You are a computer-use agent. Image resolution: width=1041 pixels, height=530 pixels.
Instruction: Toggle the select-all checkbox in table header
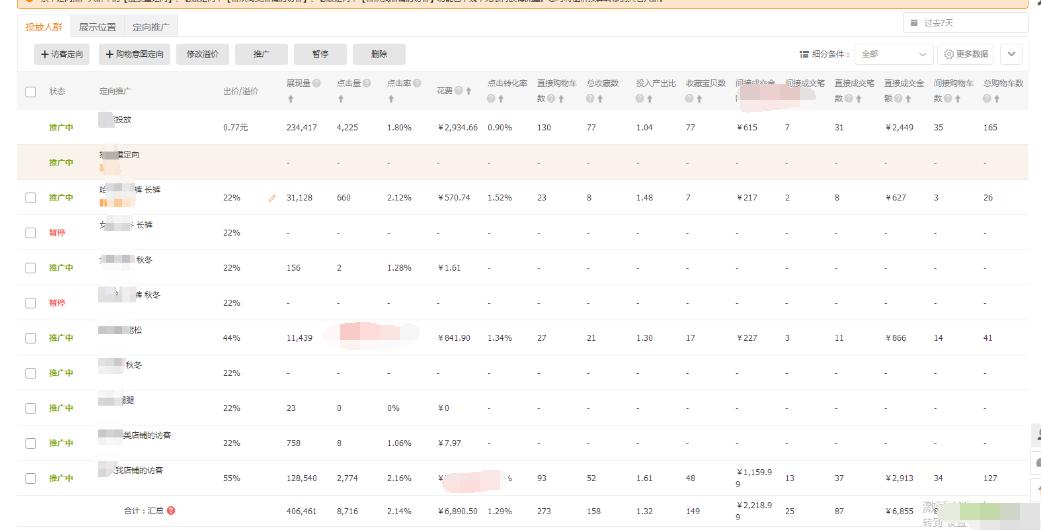tap(30, 91)
